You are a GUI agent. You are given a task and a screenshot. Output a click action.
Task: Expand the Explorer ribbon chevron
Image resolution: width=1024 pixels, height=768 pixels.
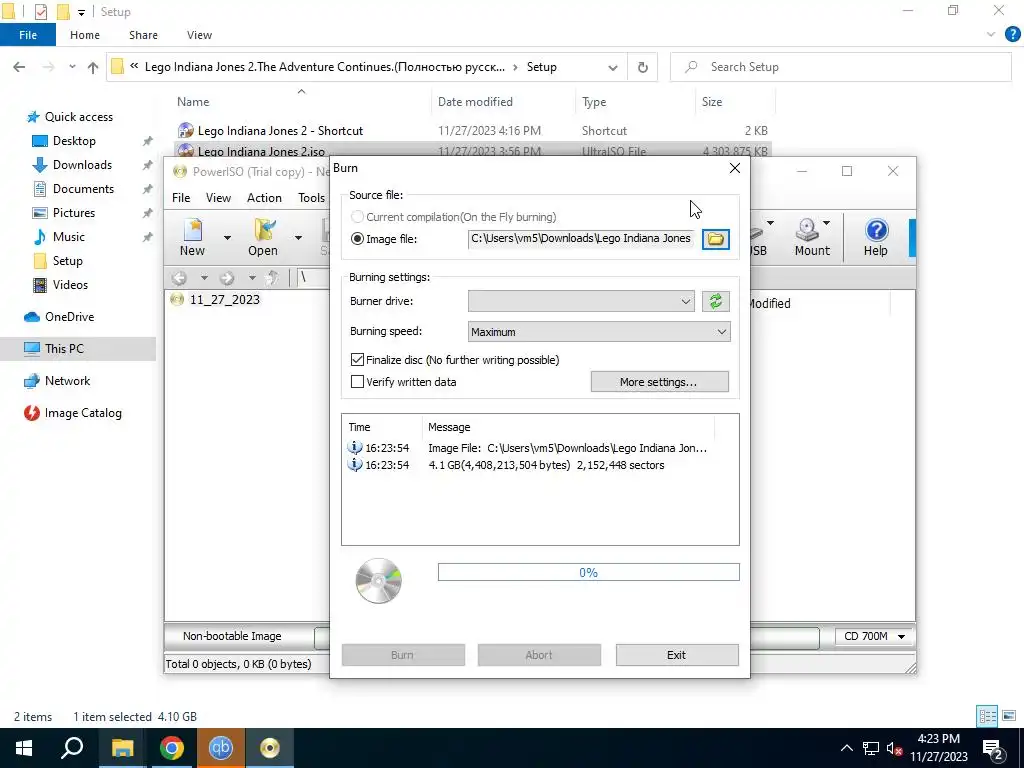pyautogui.click(x=991, y=35)
